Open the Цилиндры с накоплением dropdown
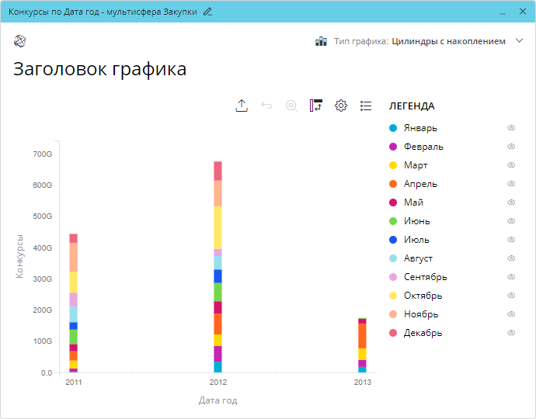The width and height of the screenshot is (536, 419). tap(448, 41)
